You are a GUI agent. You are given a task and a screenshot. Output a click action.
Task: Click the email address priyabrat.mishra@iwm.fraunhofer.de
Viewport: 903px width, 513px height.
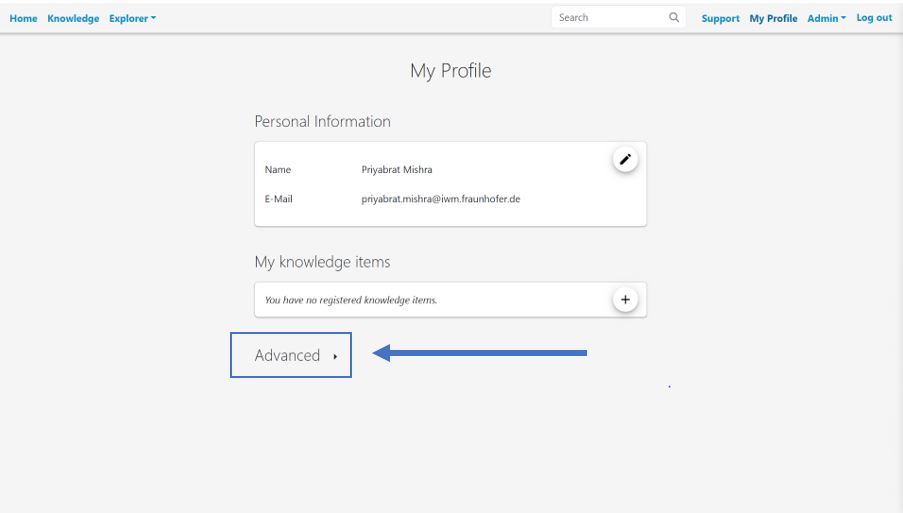pyautogui.click(x=441, y=199)
